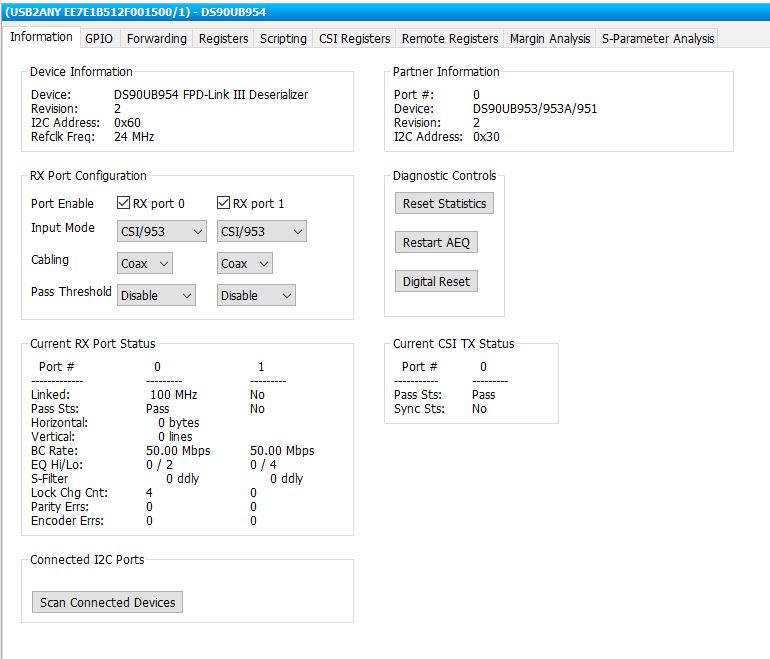Click the Reset Statistics button
The height and width of the screenshot is (659, 770).
pyautogui.click(x=444, y=203)
